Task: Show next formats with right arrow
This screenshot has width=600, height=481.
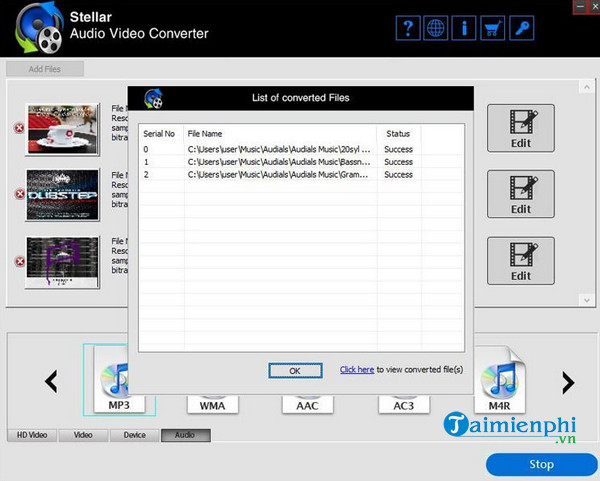Action: 568,382
